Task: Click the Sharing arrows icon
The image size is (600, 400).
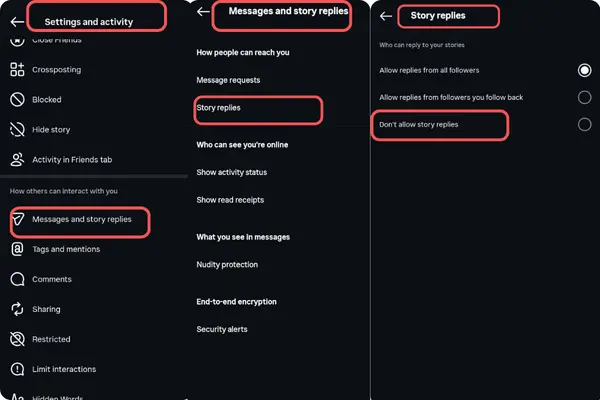Action: [x=17, y=309]
